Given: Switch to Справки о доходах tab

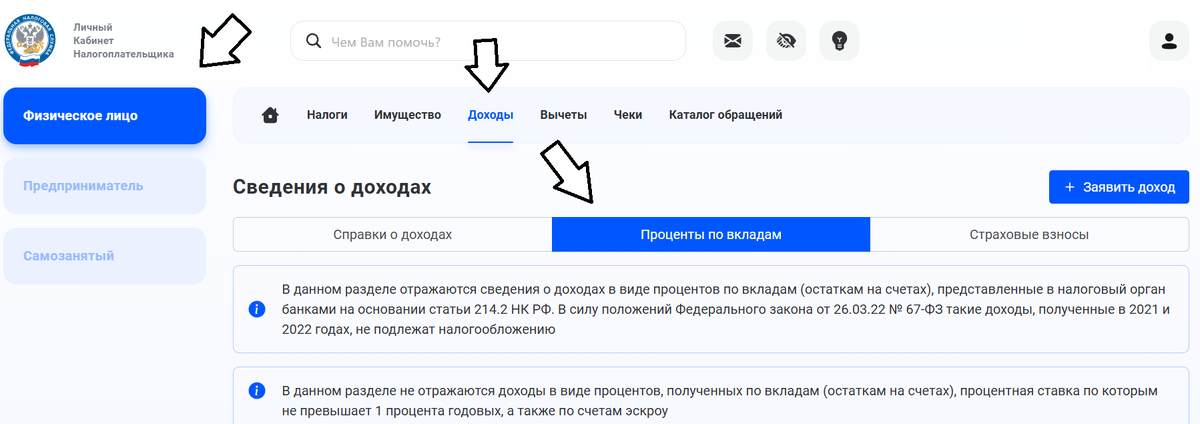Looking at the screenshot, I should pyautogui.click(x=393, y=235).
